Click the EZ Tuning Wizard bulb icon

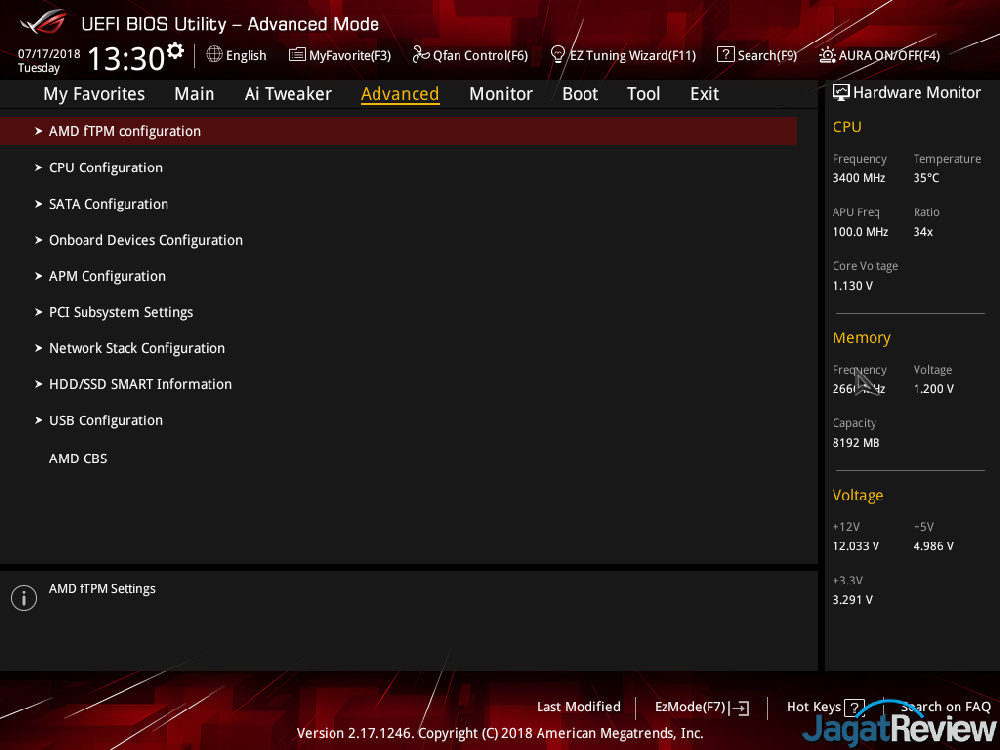[x=557, y=54]
